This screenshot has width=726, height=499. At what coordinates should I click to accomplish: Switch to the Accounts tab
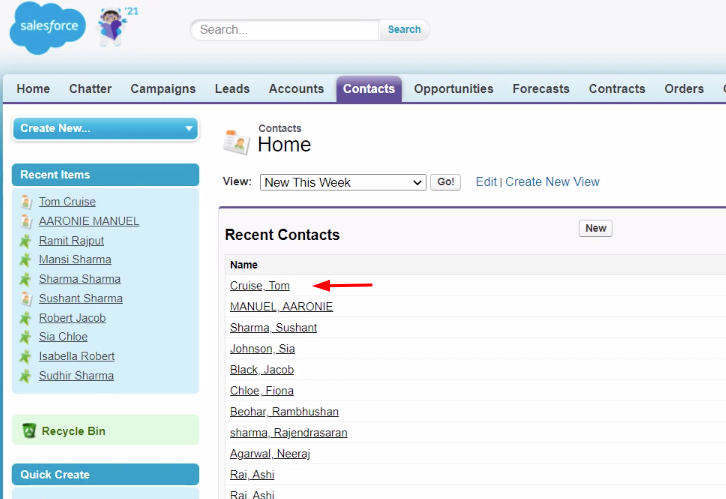click(x=296, y=88)
